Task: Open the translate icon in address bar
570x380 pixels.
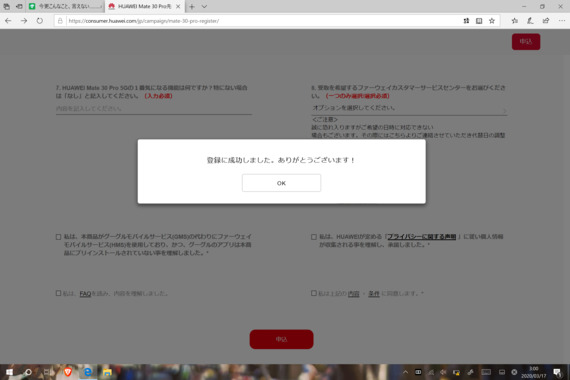Action: coord(466,21)
